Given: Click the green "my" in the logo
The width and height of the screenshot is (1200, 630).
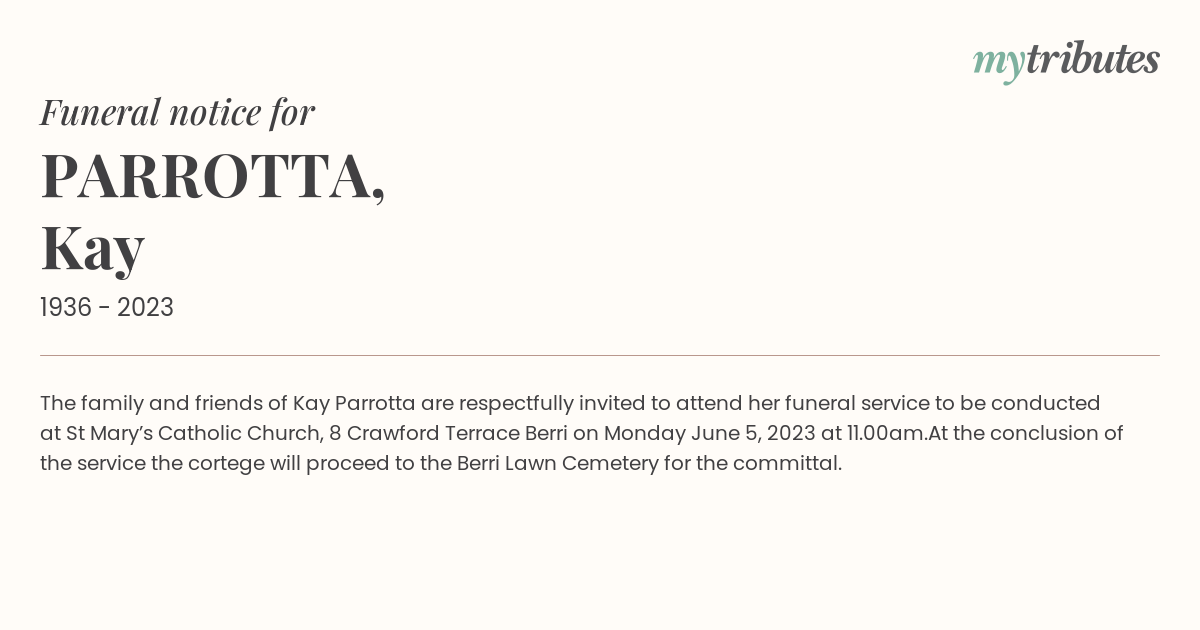Looking at the screenshot, I should pos(999,64).
